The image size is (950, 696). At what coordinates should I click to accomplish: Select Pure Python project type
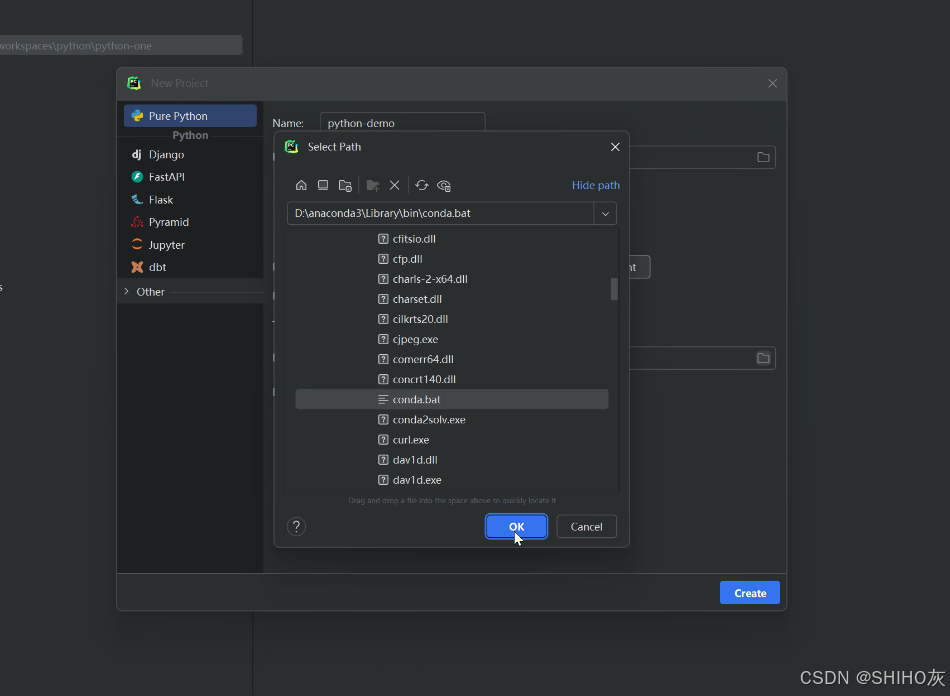(190, 116)
